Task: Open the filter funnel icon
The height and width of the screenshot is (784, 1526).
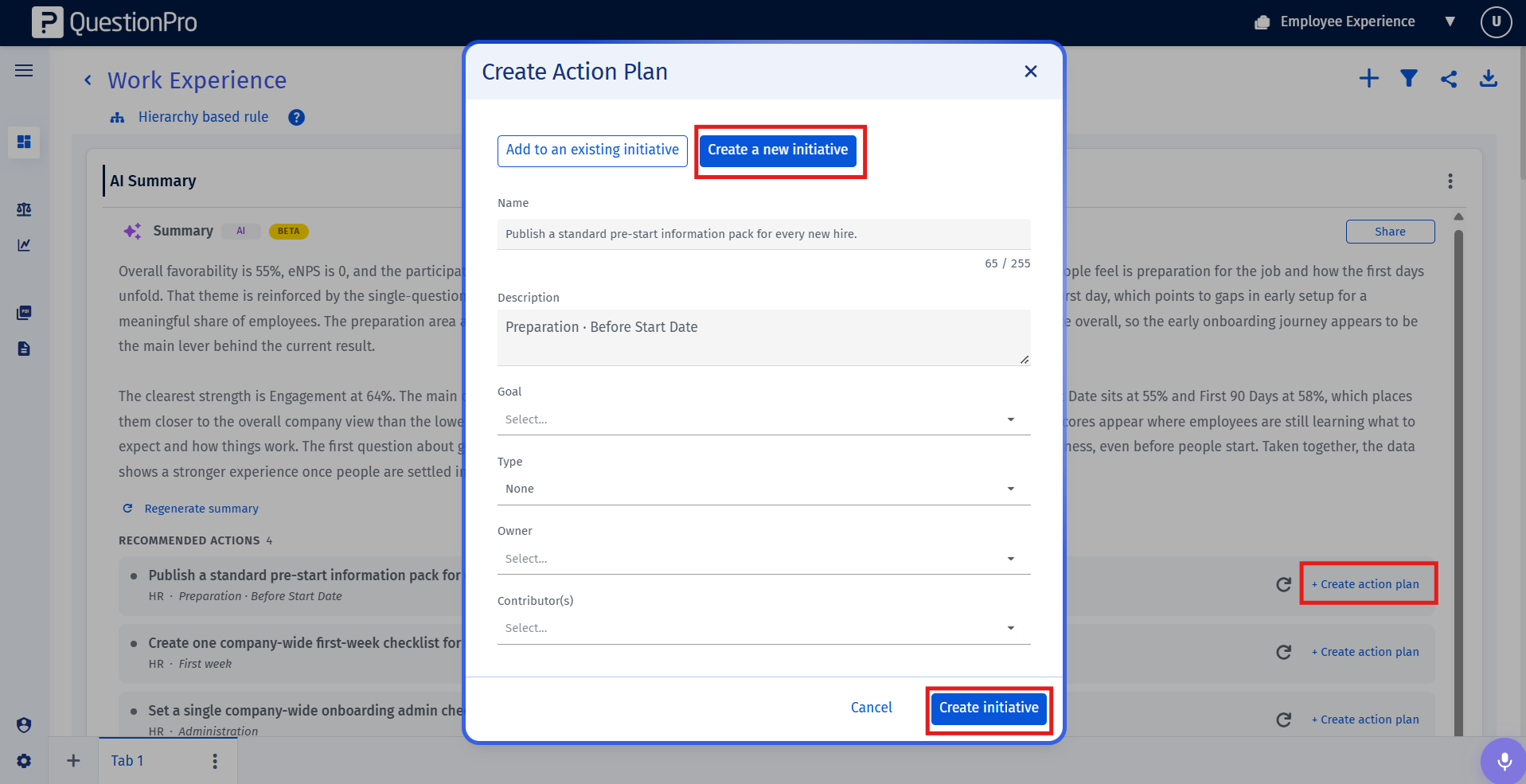Action: pyautogui.click(x=1409, y=78)
